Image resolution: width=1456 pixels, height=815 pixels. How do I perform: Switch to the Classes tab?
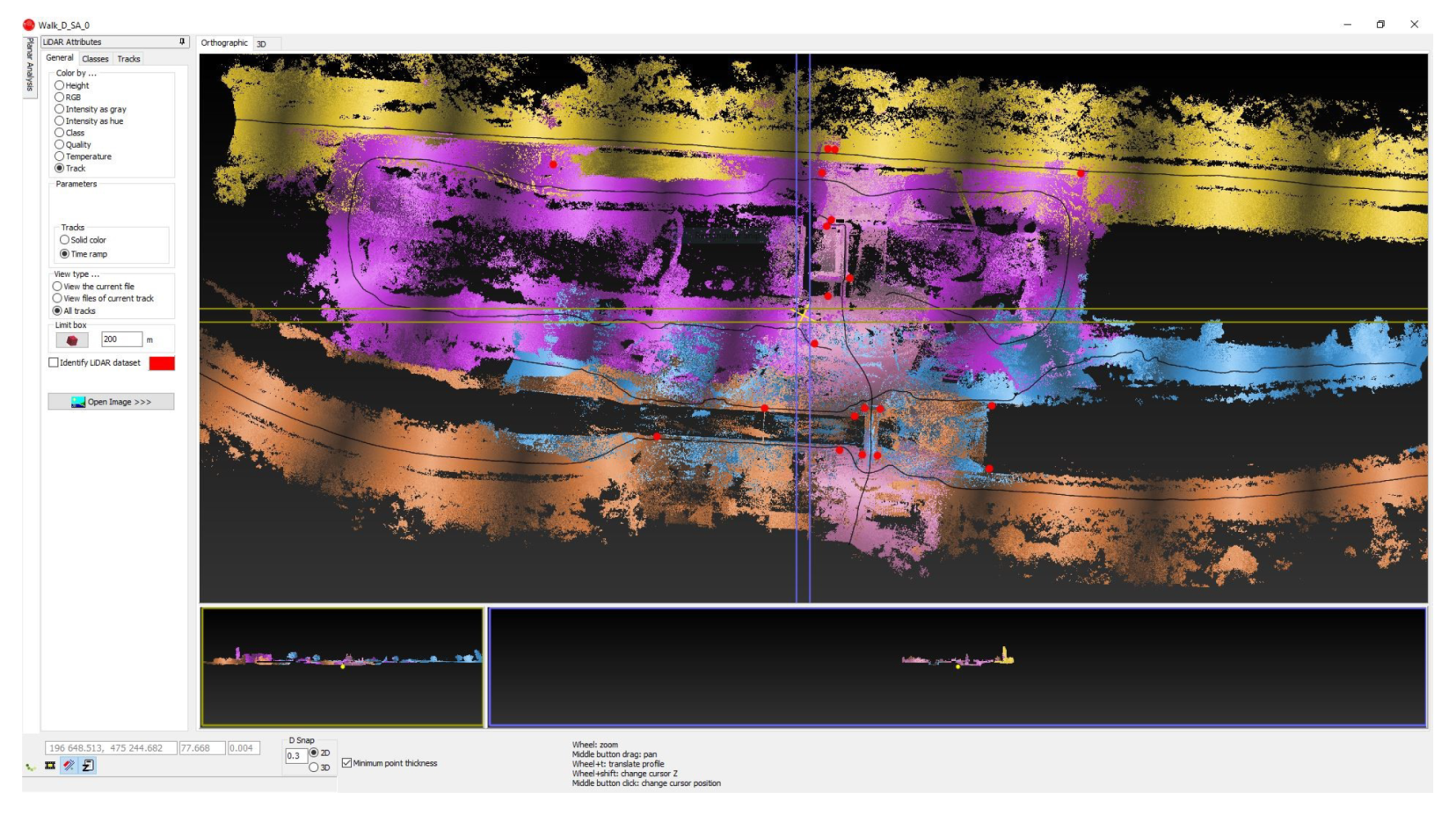[95, 59]
